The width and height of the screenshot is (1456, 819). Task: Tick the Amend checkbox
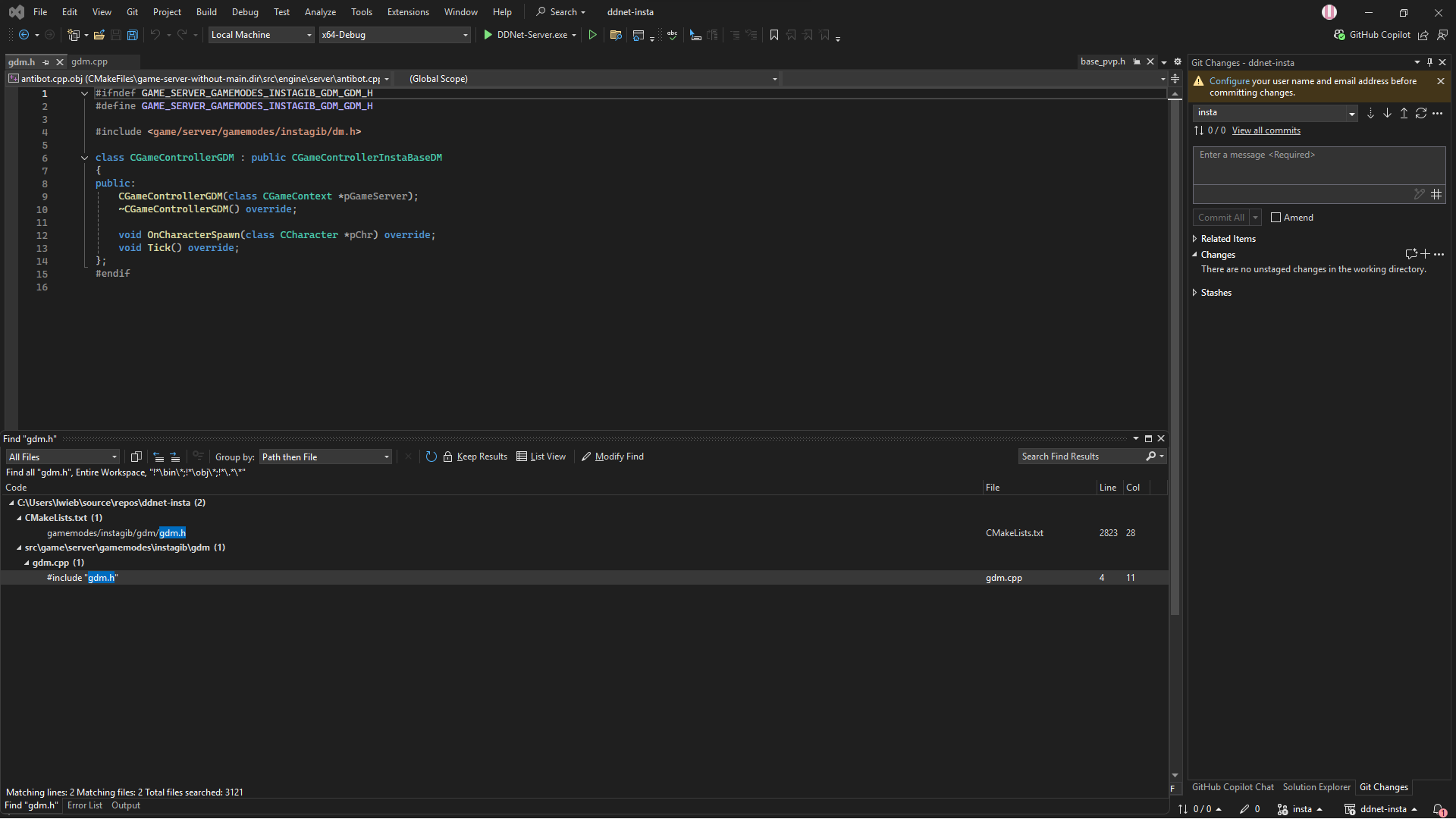tap(1276, 218)
